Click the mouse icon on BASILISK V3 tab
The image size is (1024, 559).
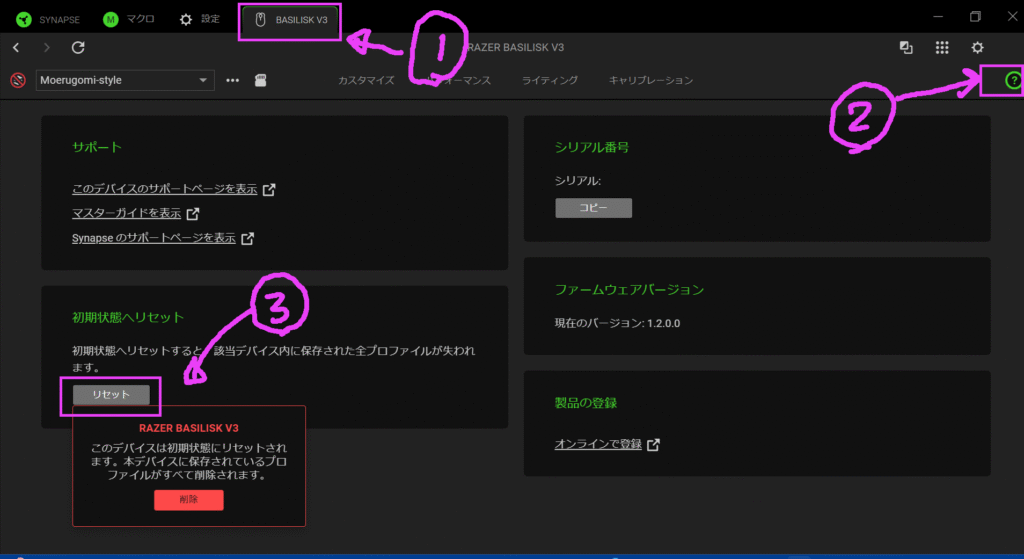pyautogui.click(x=260, y=20)
